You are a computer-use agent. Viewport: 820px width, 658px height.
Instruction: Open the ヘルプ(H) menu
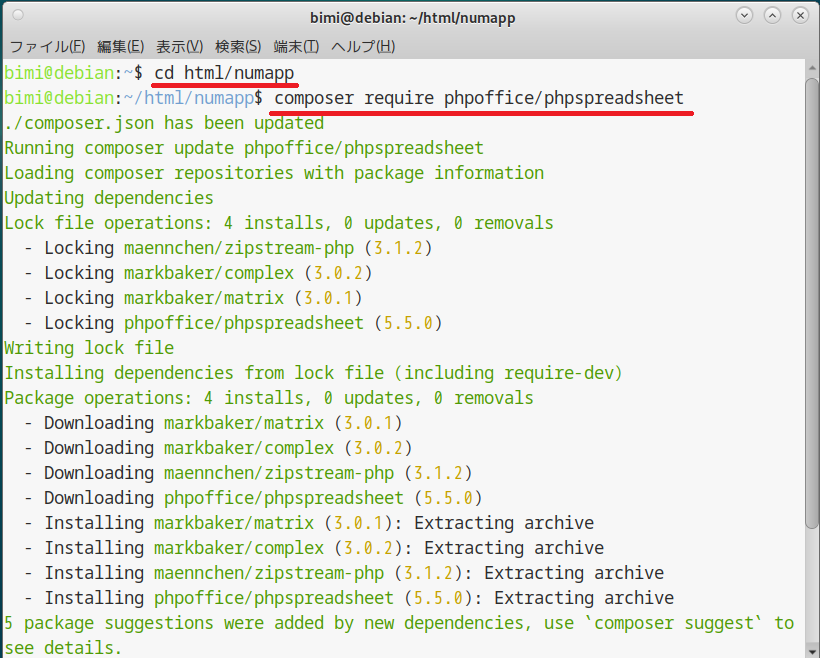(362, 47)
